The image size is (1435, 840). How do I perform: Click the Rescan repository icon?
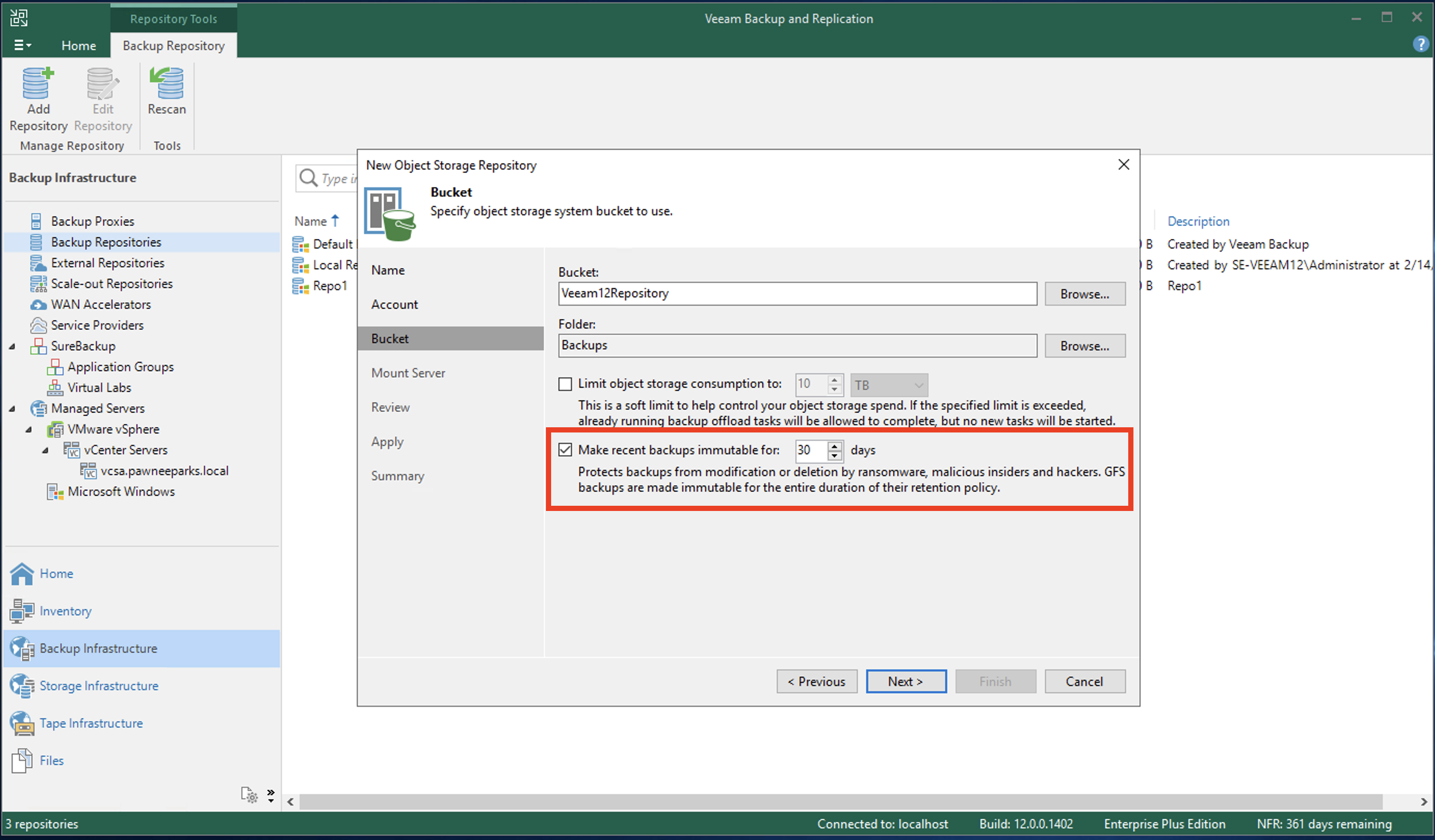[166, 83]
